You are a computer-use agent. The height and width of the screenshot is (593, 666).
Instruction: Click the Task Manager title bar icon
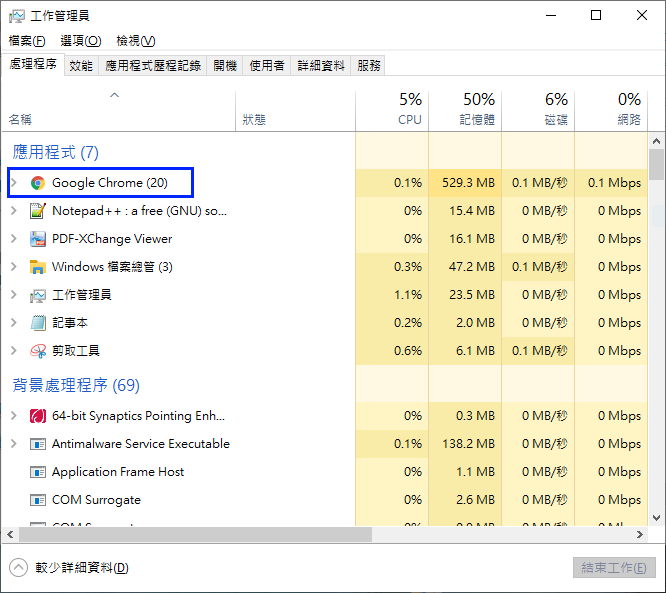pyautogui.click(x=17, y=16)
